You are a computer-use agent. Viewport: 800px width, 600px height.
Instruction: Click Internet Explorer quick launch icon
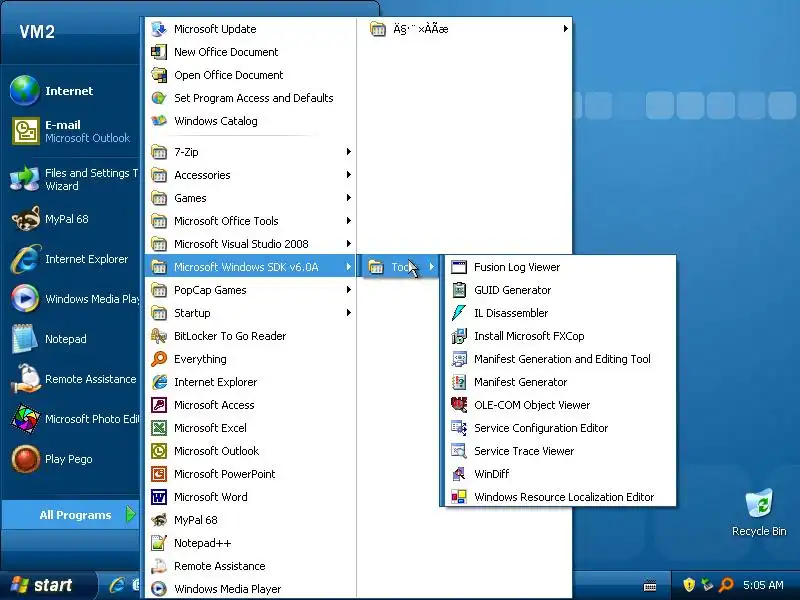[117, 585]
